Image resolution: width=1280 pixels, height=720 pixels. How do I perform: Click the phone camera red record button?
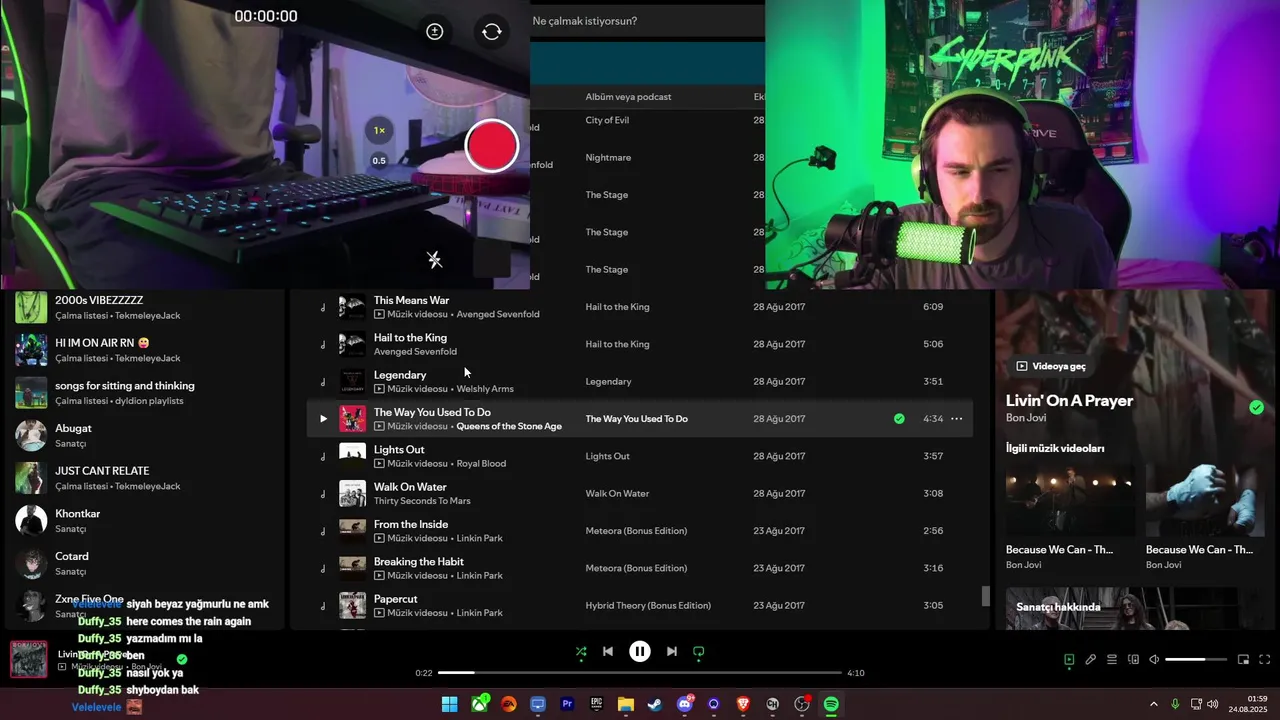492,146
